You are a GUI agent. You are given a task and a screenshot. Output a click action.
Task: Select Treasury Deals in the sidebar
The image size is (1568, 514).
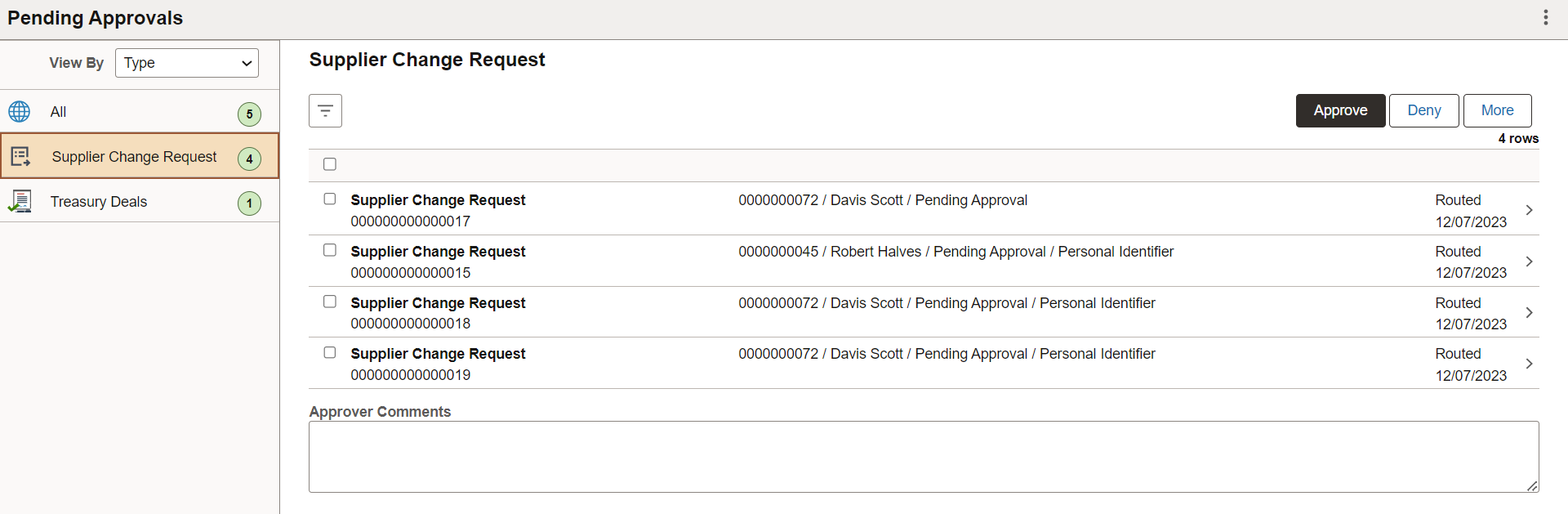pyautogui.click(x=99, y=201)
